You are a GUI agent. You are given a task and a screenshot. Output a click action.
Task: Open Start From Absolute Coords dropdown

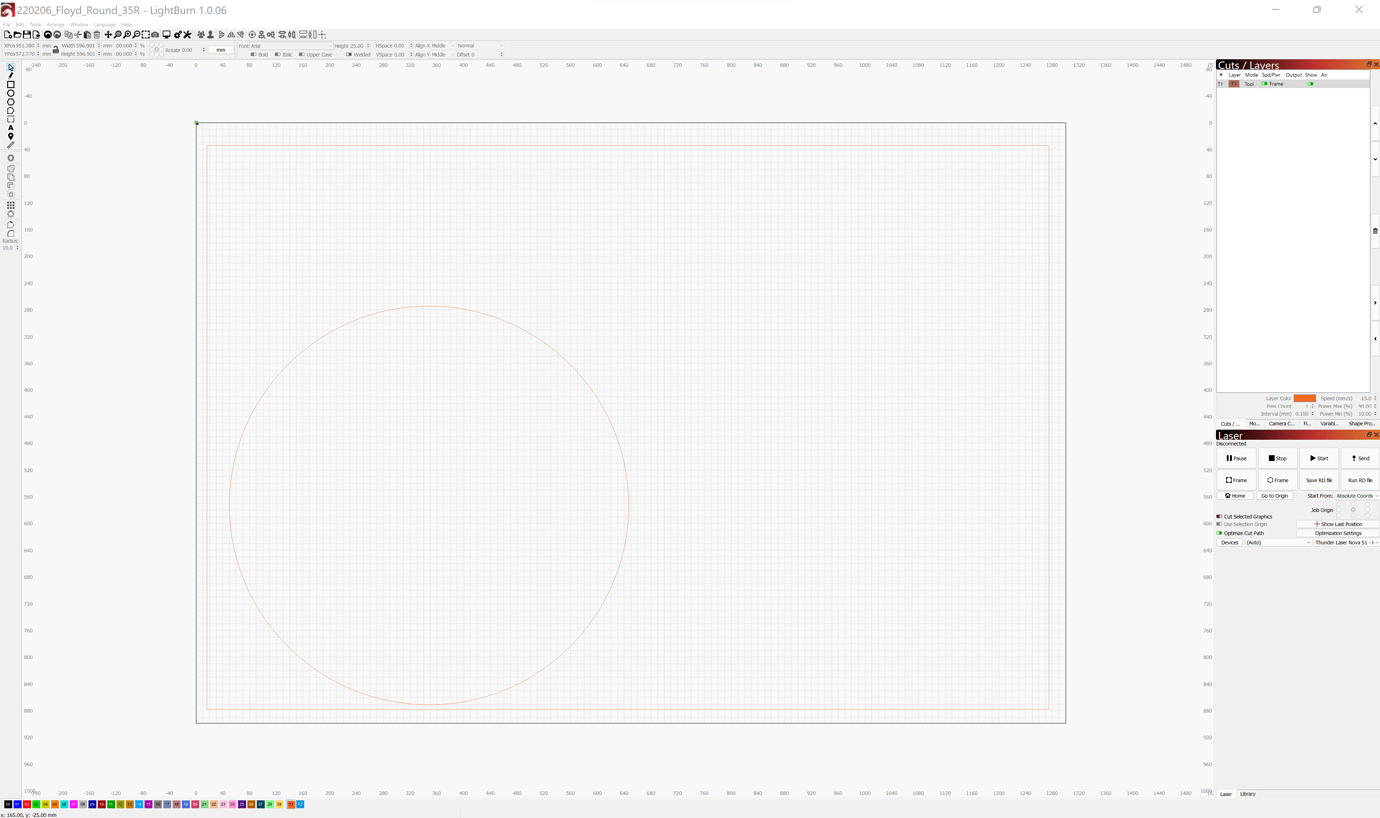(x=1357, y=496)
